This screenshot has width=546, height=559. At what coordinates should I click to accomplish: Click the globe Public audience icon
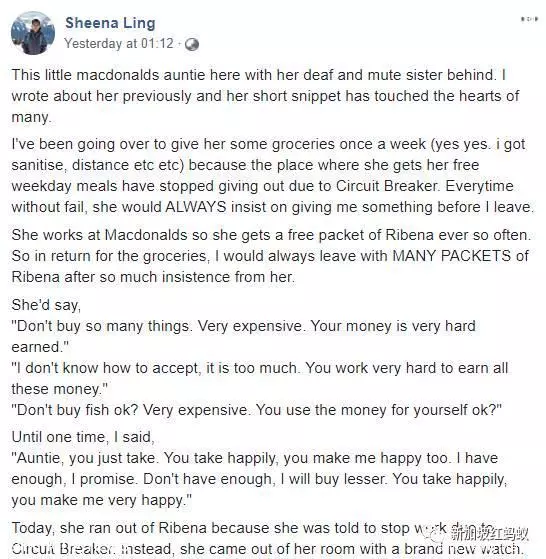coord(192,45)
